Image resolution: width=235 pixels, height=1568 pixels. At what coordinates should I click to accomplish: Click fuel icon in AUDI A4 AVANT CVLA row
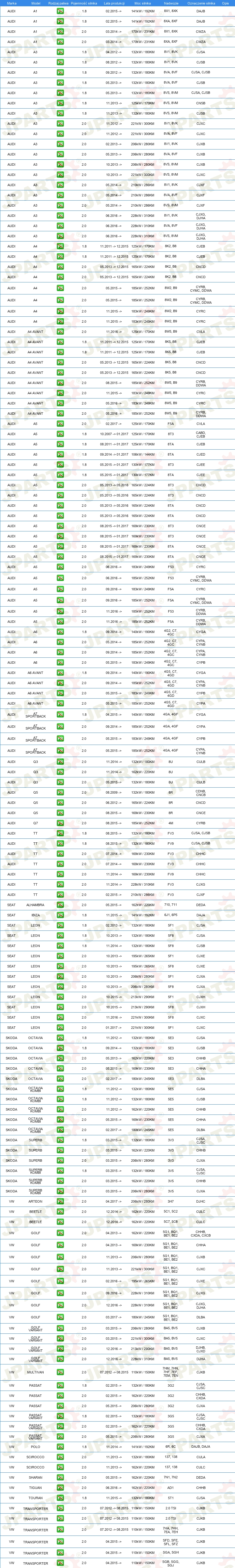click(60, 332)
